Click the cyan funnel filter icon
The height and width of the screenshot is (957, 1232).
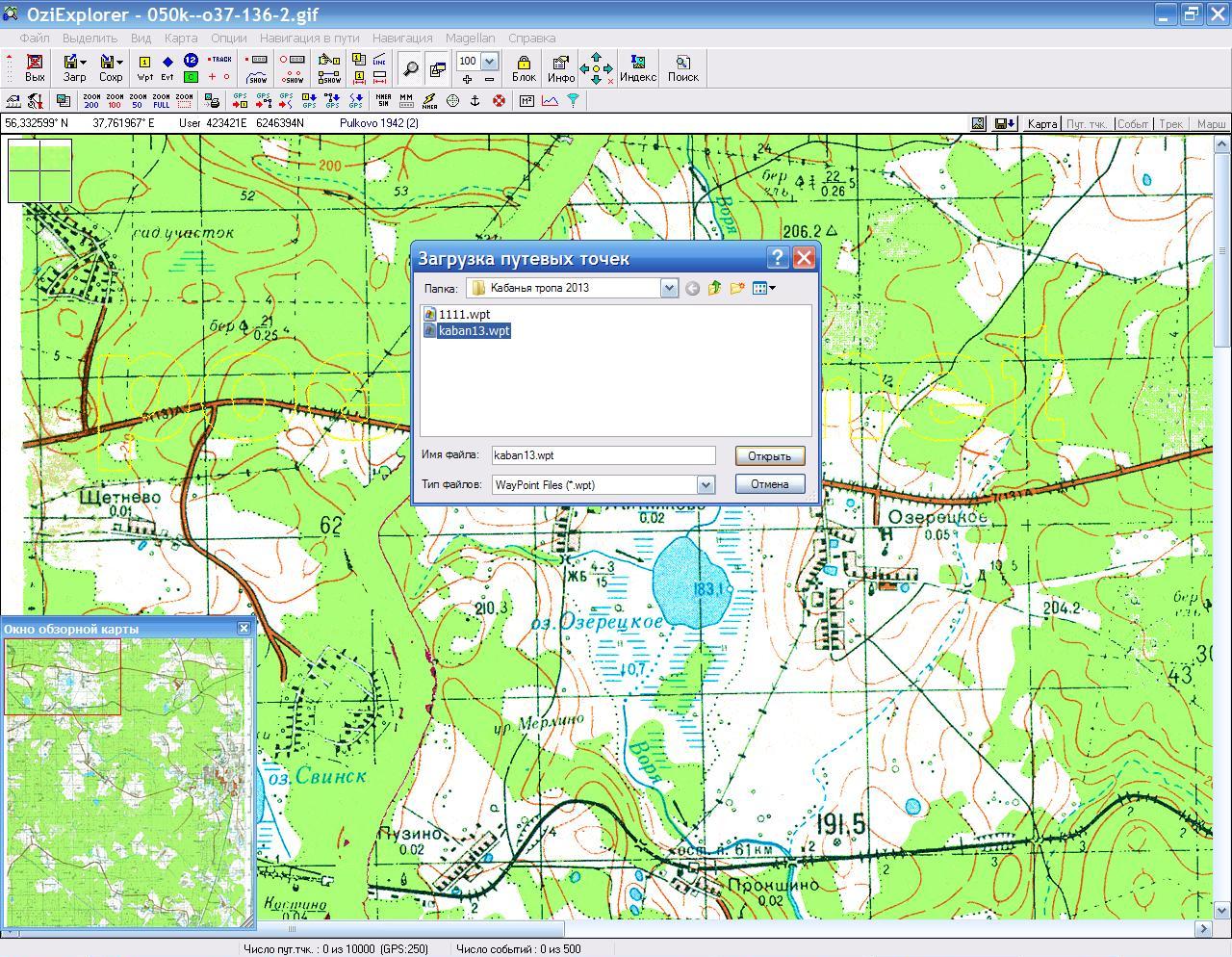pyautogui.click(x=573, y=100)
